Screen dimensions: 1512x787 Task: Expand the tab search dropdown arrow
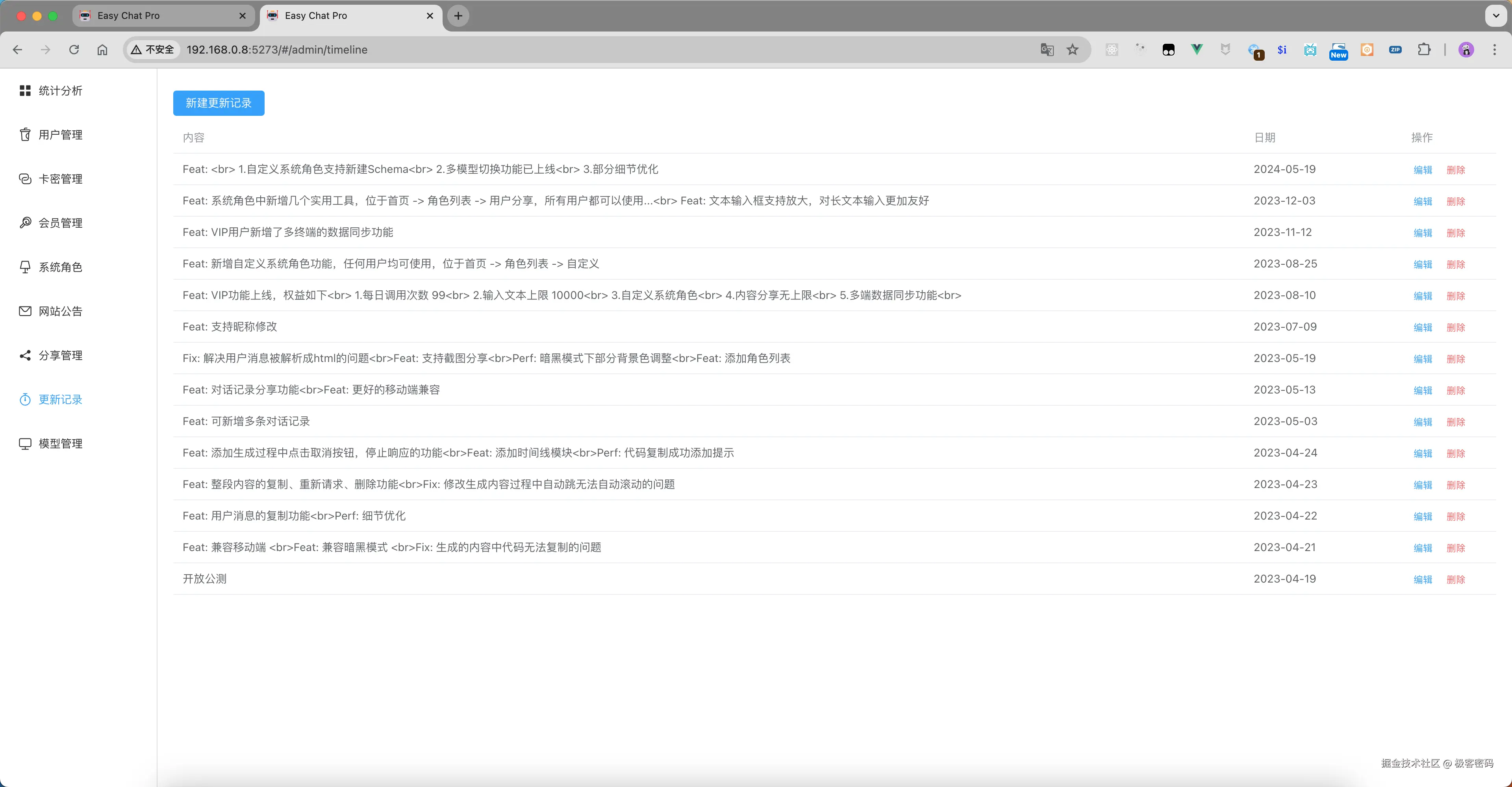tap(1495, 16)
